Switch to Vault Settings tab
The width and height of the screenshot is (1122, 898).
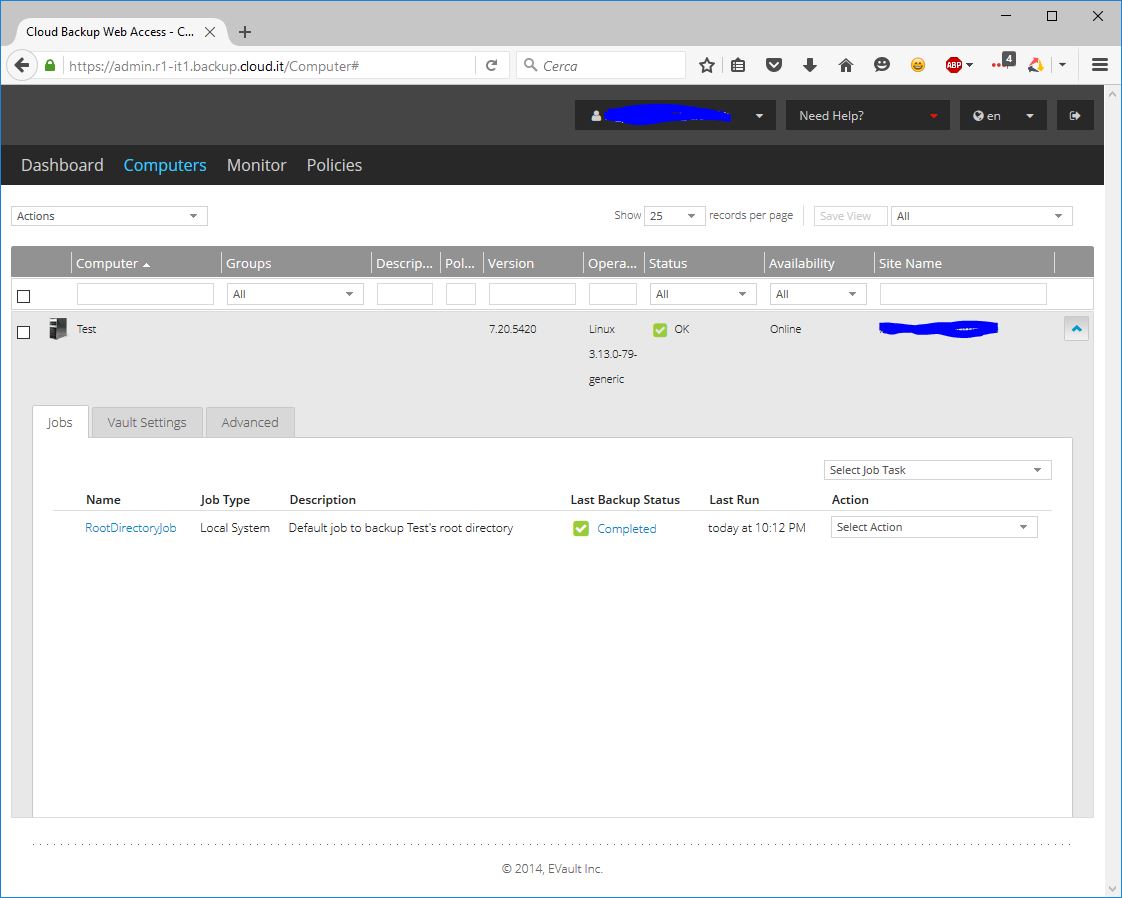[x=147, y=422]
